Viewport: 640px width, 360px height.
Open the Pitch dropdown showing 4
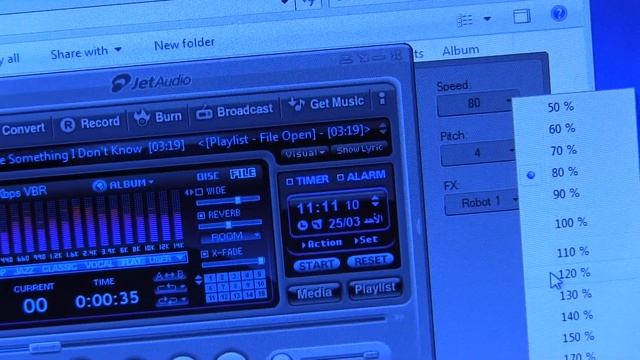coord(478,153)
